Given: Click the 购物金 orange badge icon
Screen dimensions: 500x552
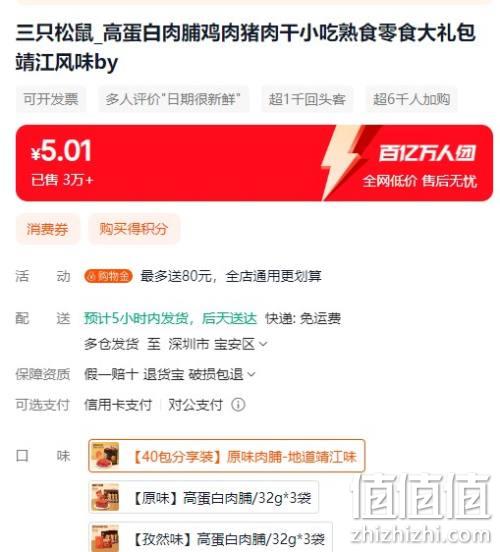Looking at the screenshot, I should (108, 276).
